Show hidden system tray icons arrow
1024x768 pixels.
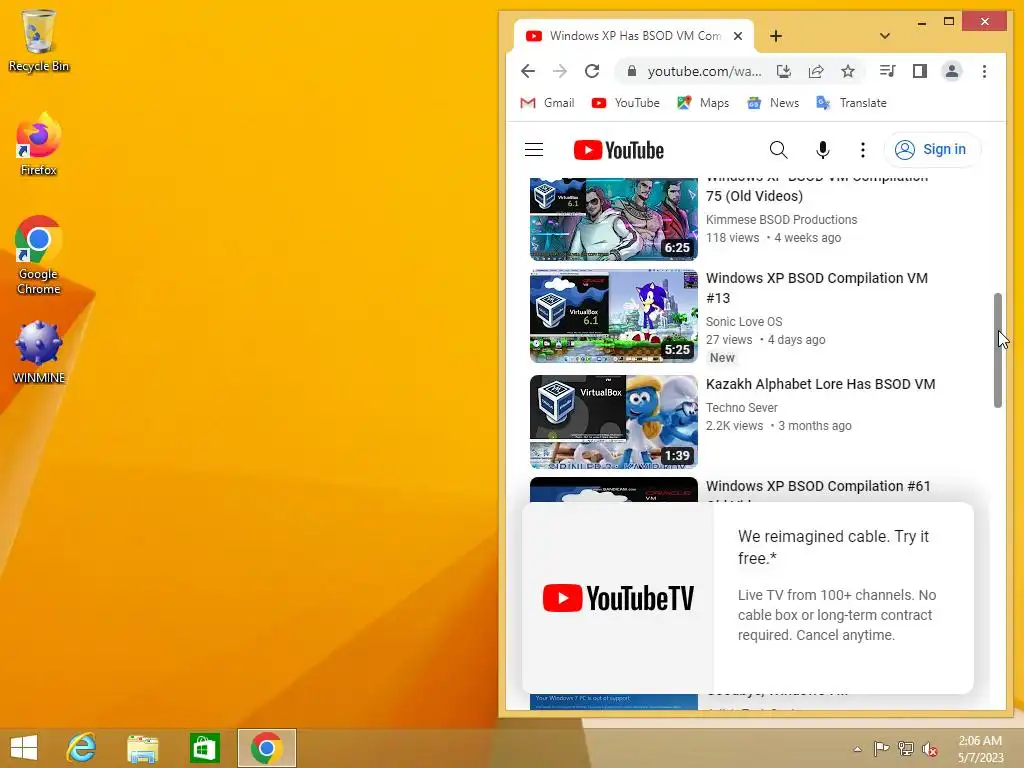(x=857, y=749)
